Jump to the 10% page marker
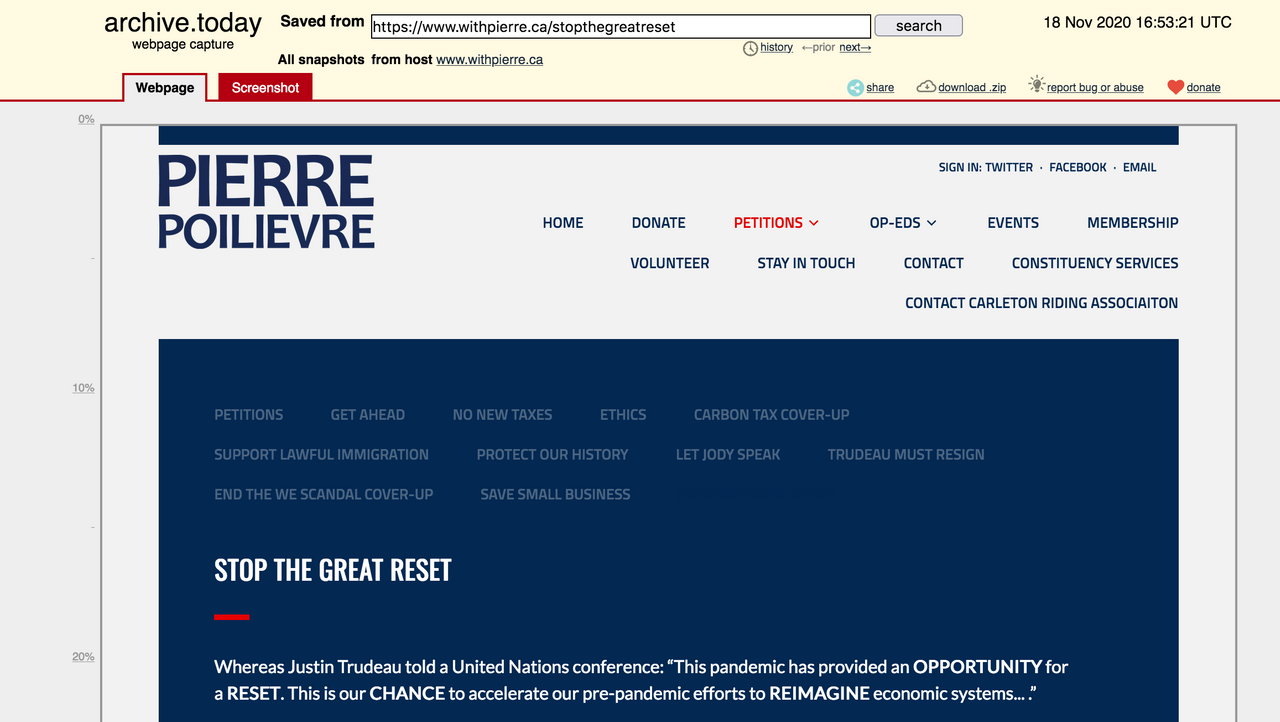The image size is (1280, 722). click(83, 388)
